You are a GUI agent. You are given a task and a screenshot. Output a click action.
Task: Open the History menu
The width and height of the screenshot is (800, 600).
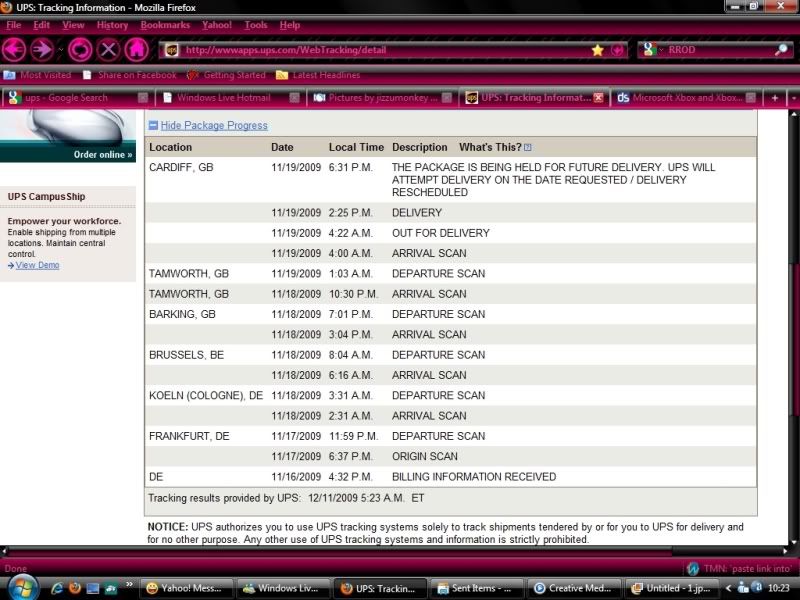pos(112,24)
